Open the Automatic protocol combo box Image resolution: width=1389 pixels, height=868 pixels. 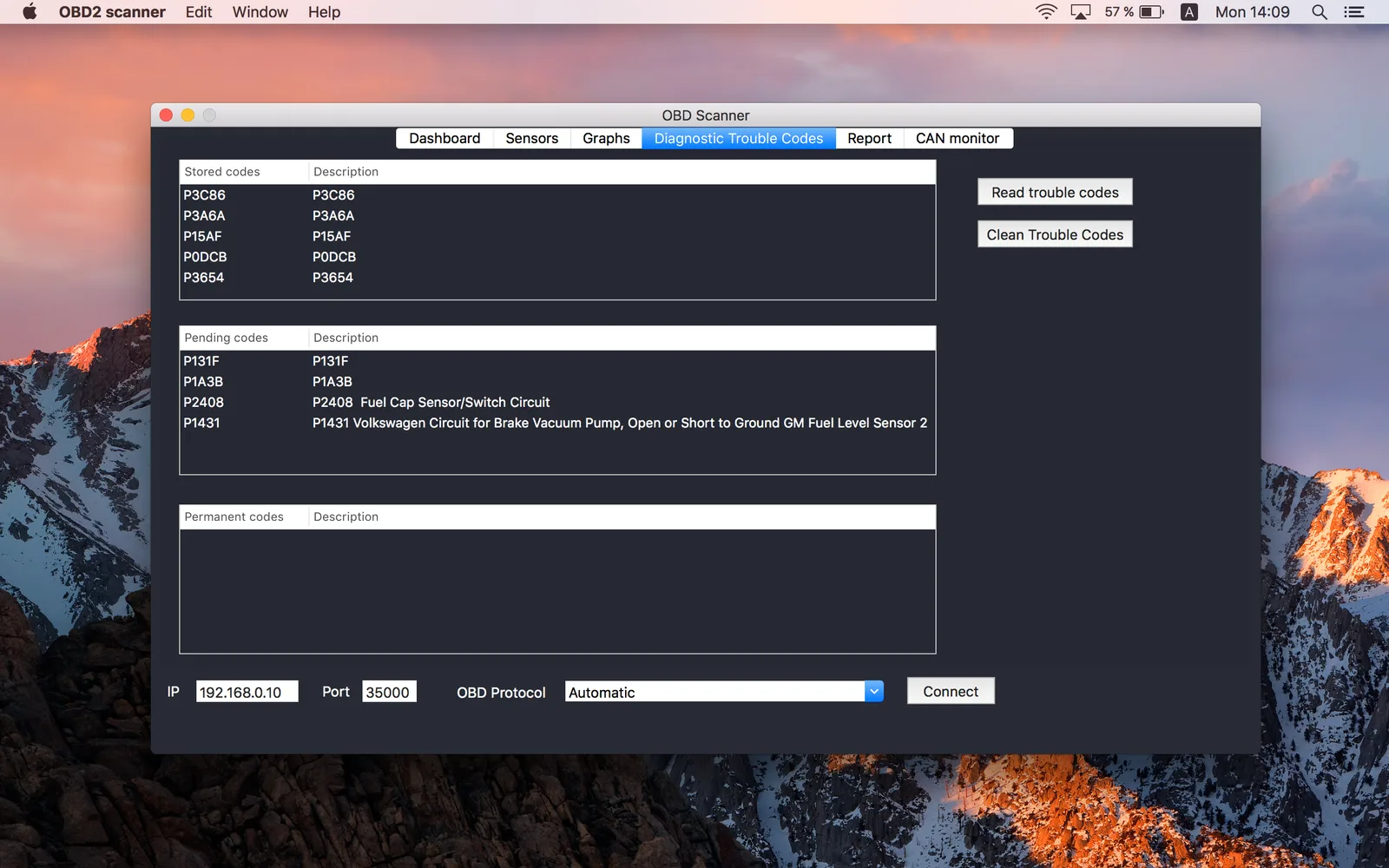[724, 692]
